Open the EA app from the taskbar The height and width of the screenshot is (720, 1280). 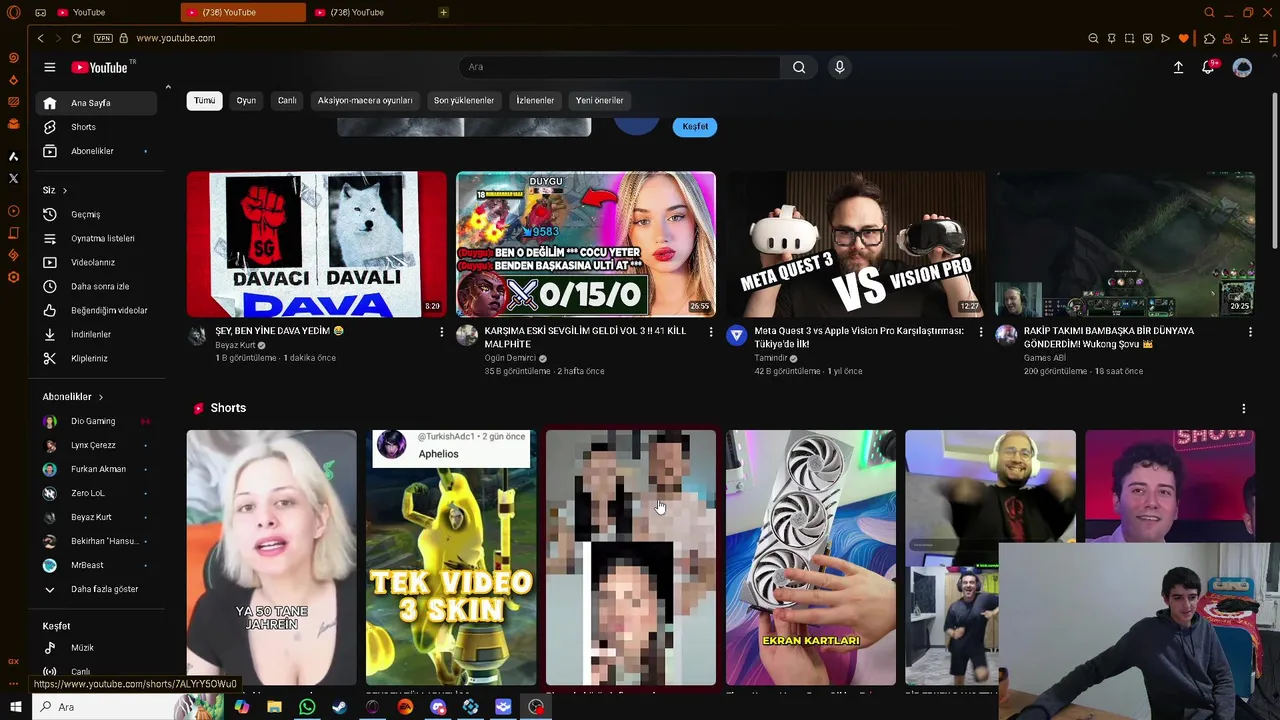405,707
